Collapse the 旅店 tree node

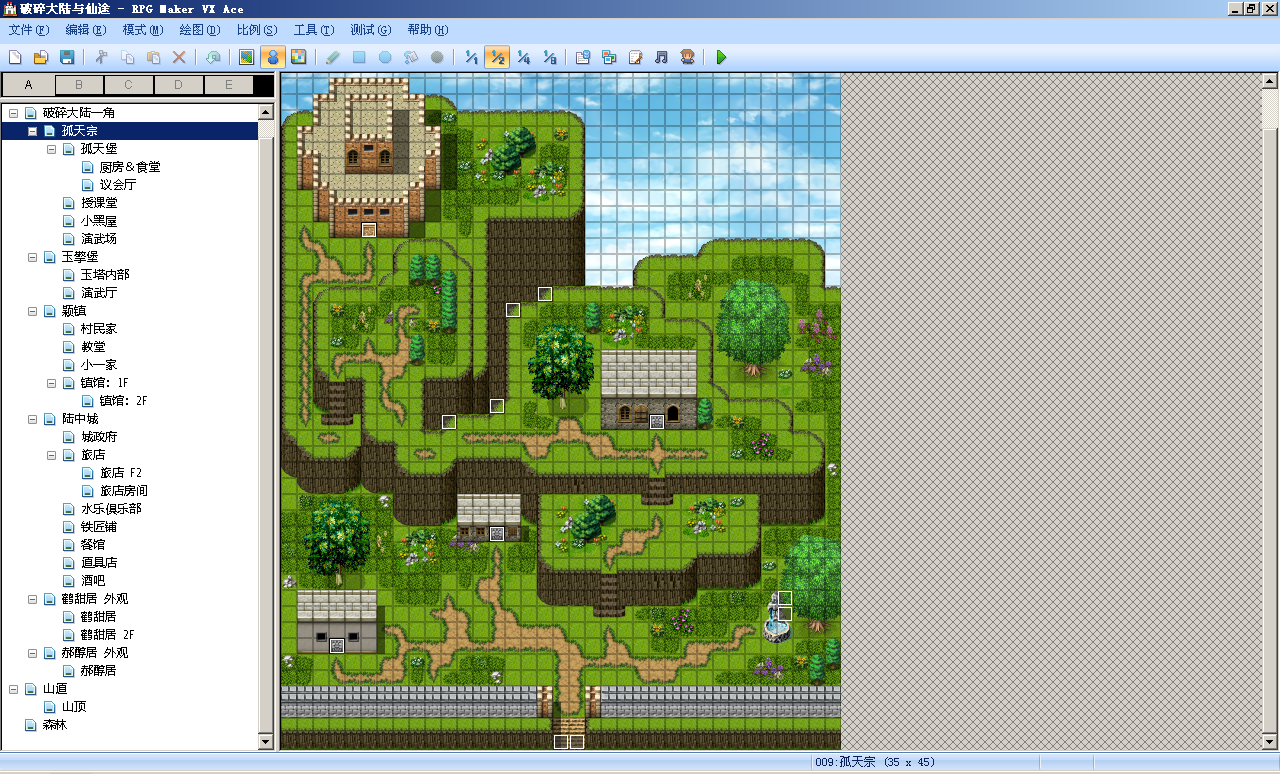(51, 455)
